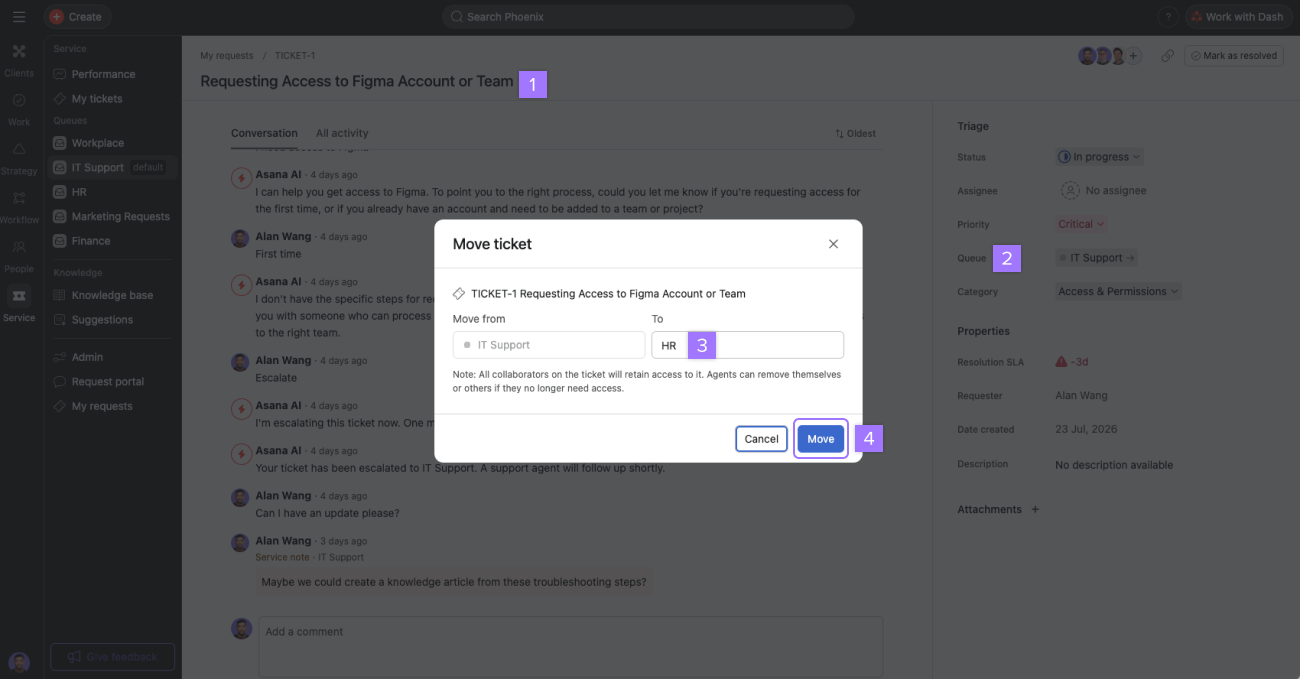1300x679 pixels.
Task: Open Work in left rail
Action: click(x=19, y=109)
